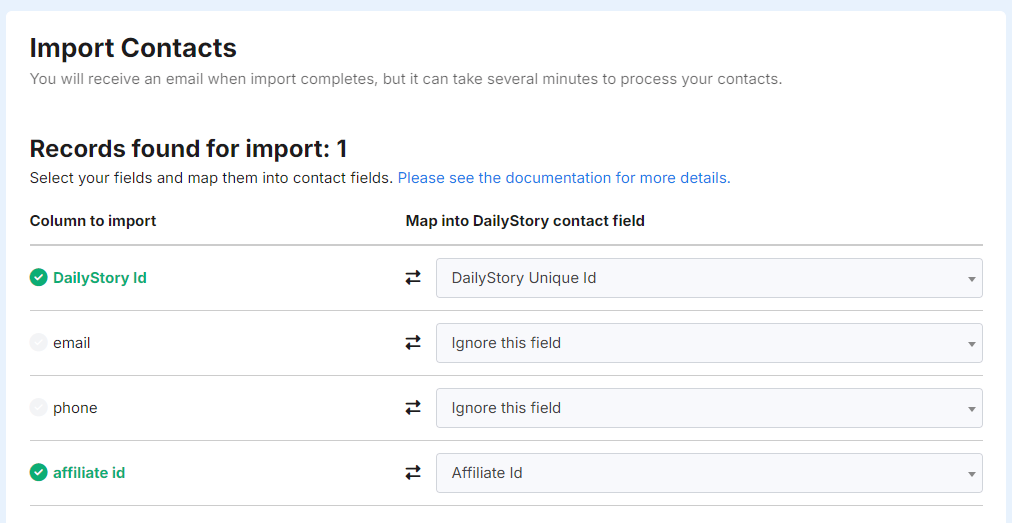Select the DailyStory Id column label
1012x523 pixels.
click(x=100, y=278)
